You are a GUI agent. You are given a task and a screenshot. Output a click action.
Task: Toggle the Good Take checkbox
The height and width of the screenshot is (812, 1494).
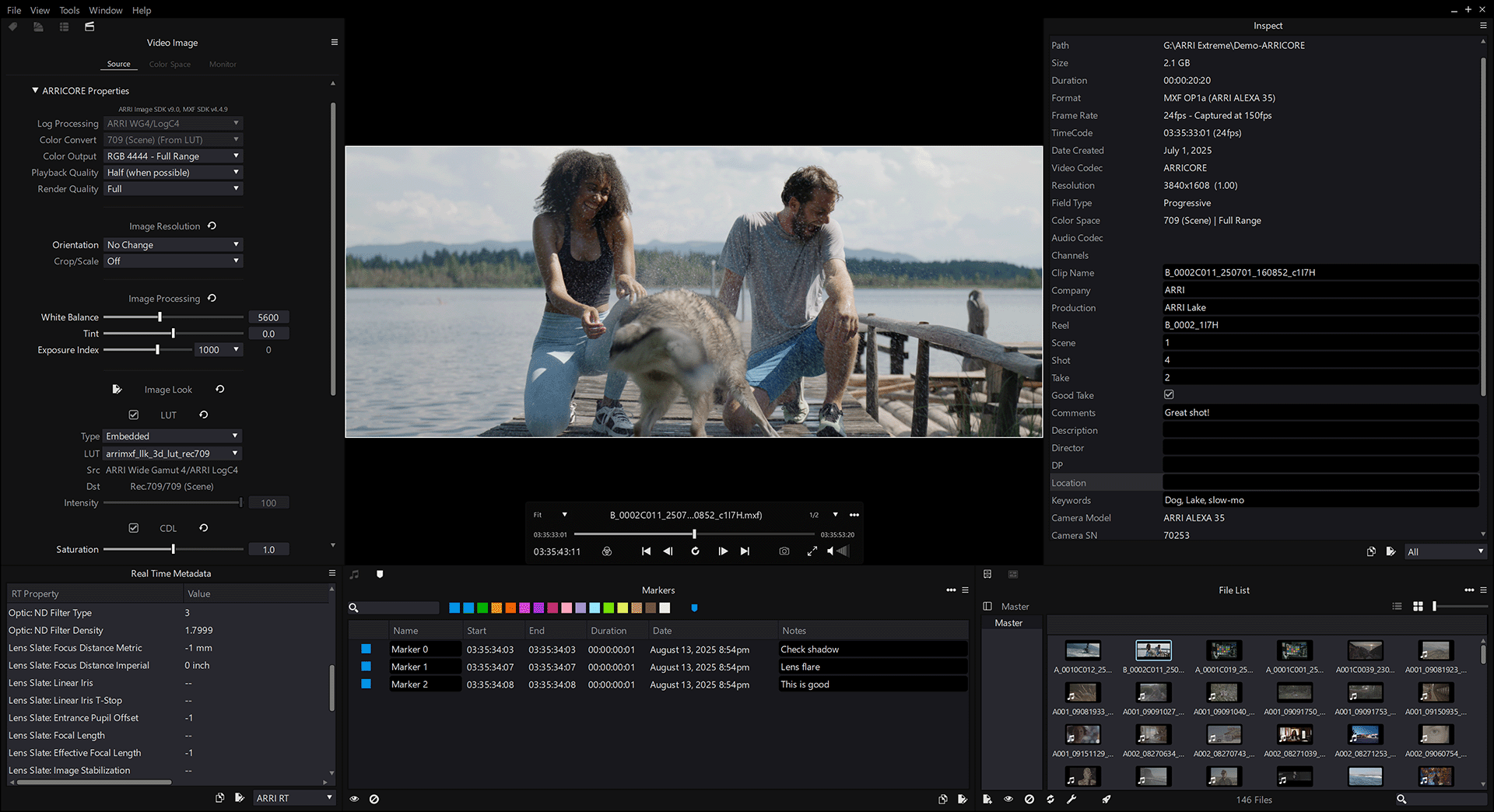(x=1169, y=395)
